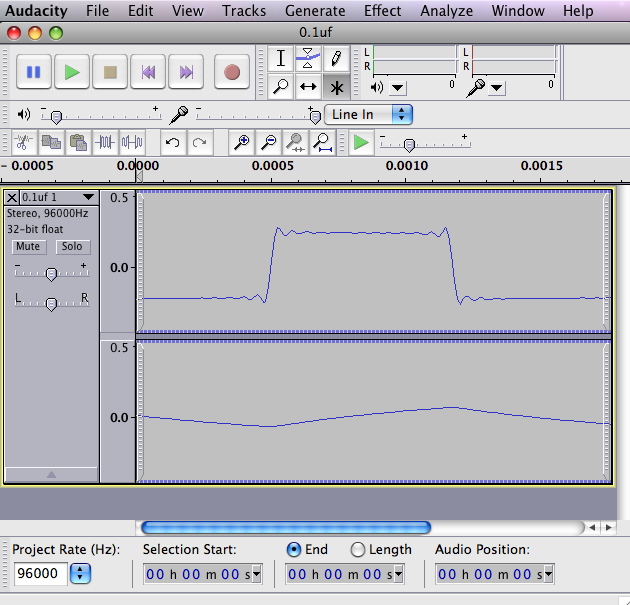This screenshot has width=630, height=605.
Task: Open End time format dropdown
Action: 398,574
